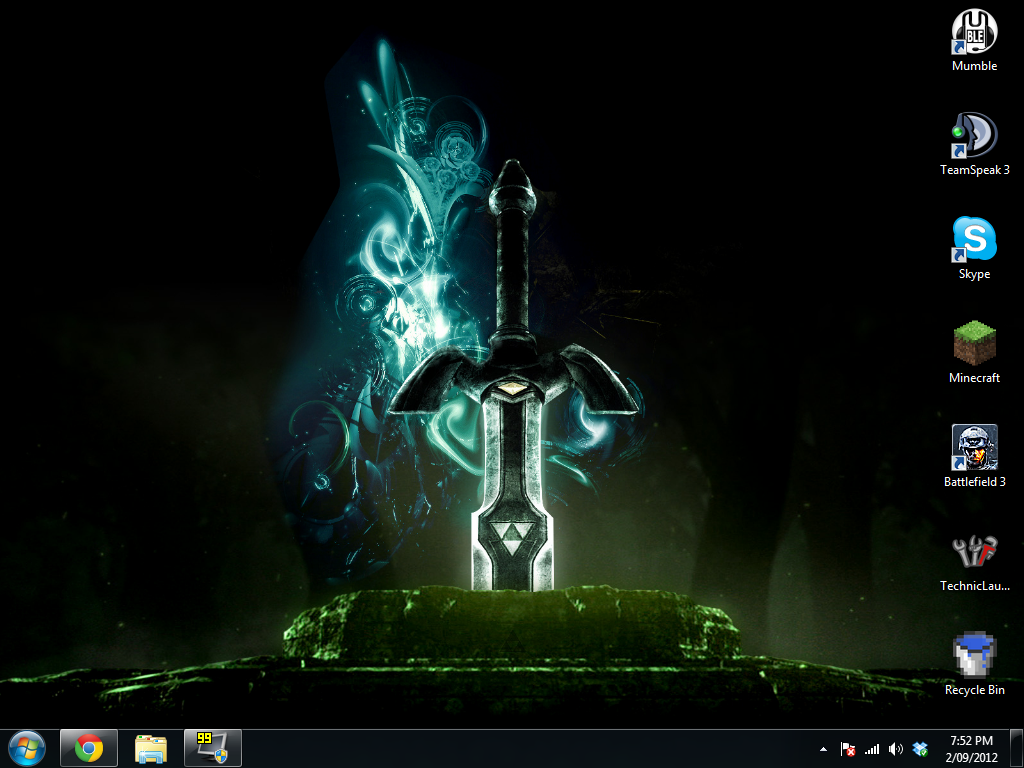Open the Dropbox tray icon

point(920,749)
